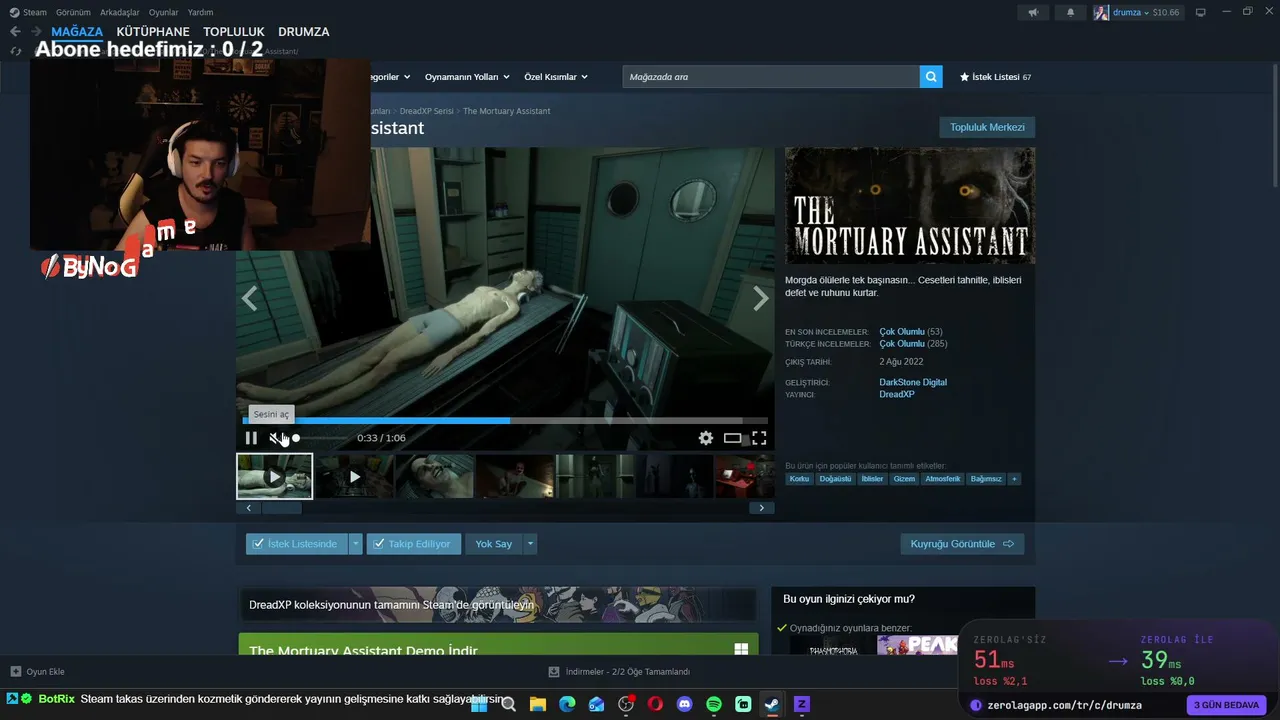Open the Gizem tag
The height and width of the screenshot is (720, 1280).
point(904,479)
